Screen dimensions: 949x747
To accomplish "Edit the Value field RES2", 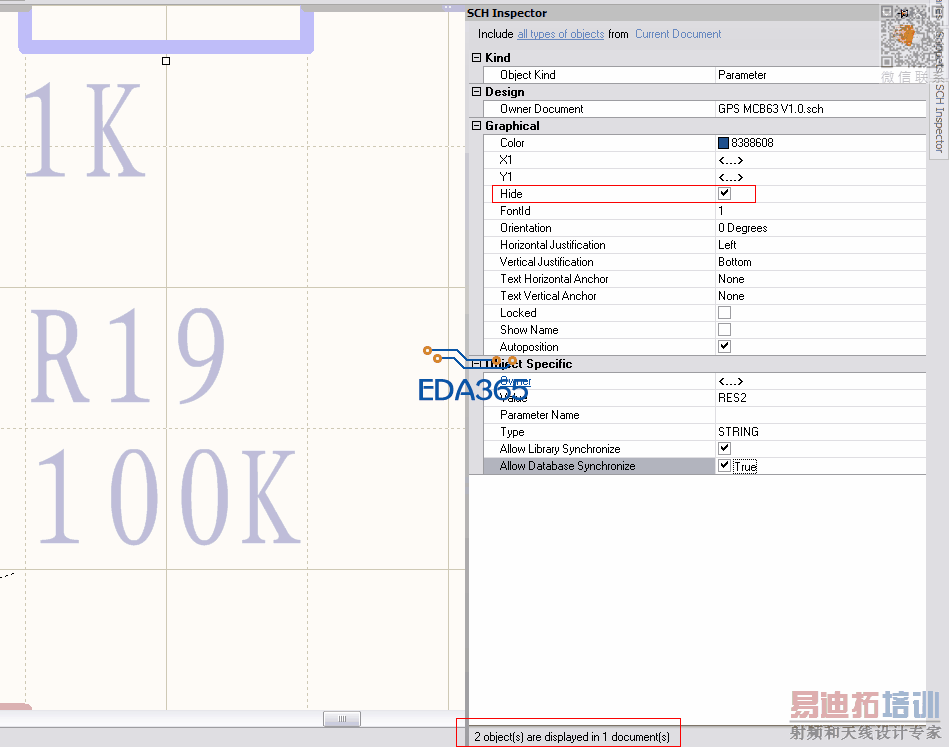I will [820, 398].
